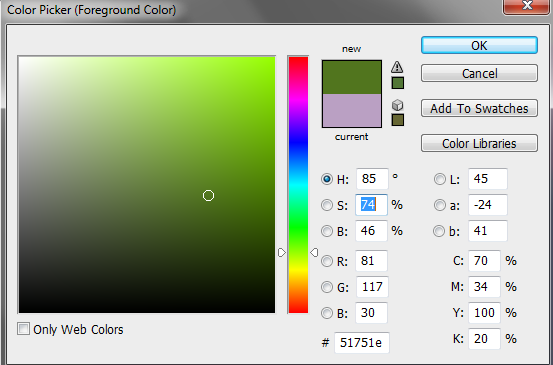Click the M magenta field showing 34
The width and height of the screenshot is (553, 365).
pyautogui.click(x=485, y=287)
